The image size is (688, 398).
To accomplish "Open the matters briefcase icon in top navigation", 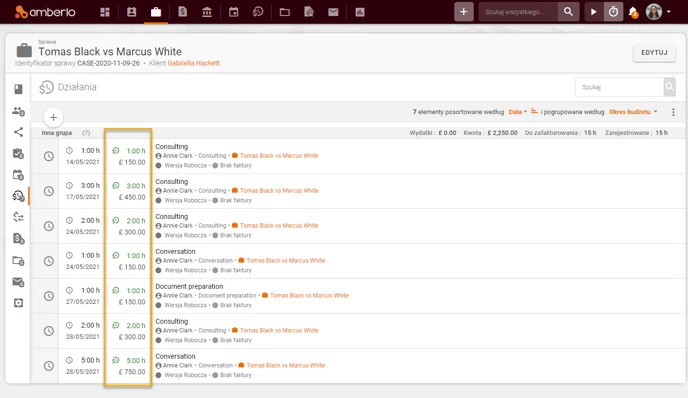I will click(x=156, y=12).
